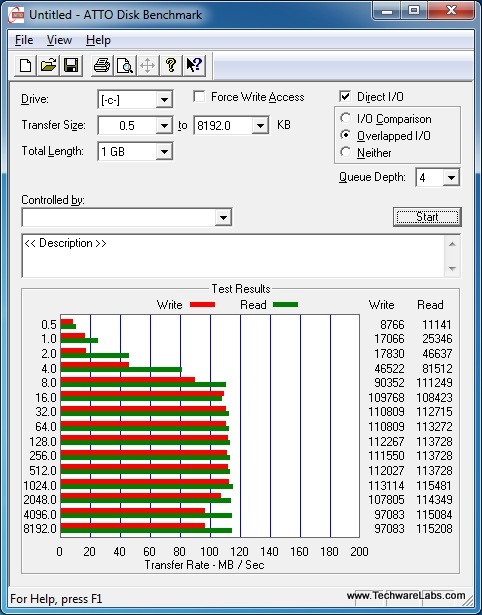482x615 pixels.
Task: Save results using the floppy disk icon
Action: pos(71,65)
